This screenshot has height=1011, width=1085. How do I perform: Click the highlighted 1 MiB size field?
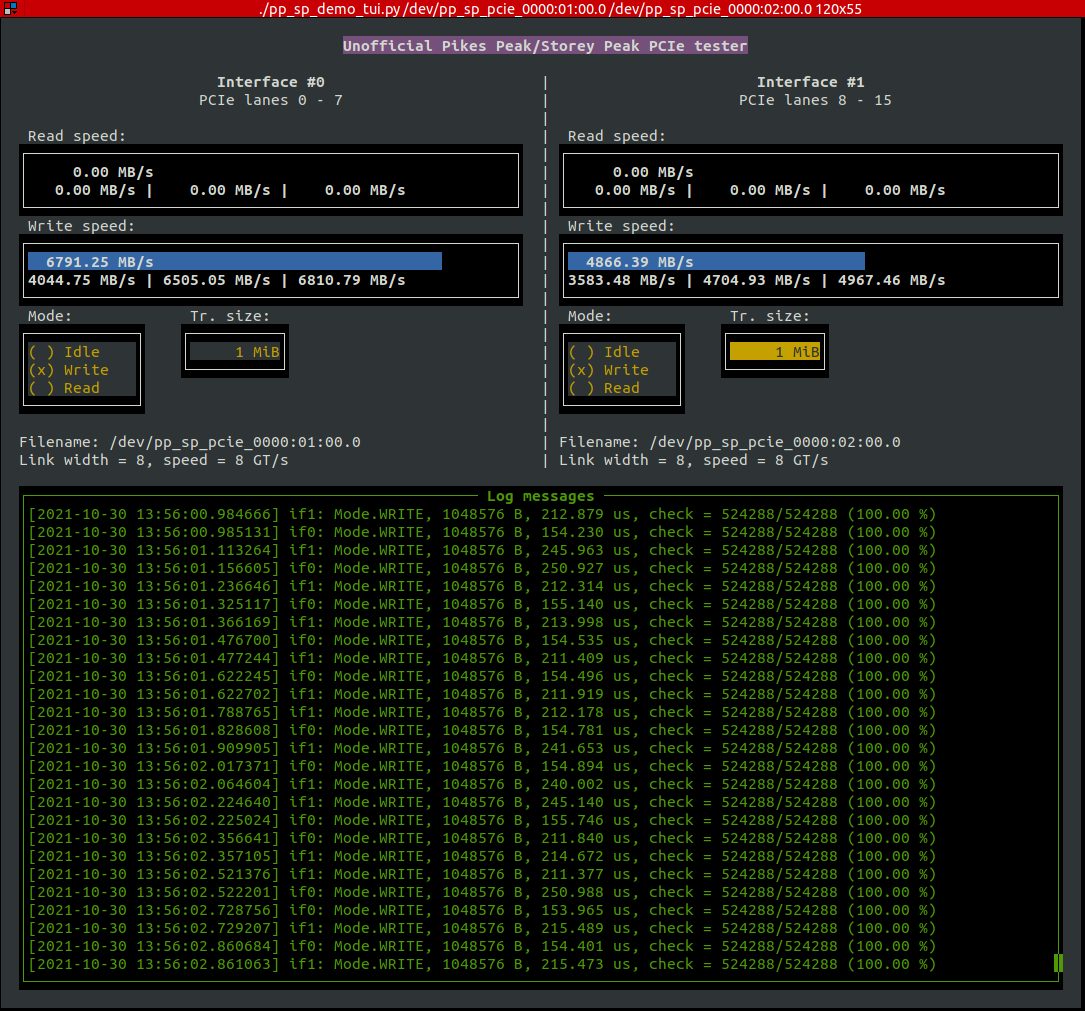[x=775, y=349]
